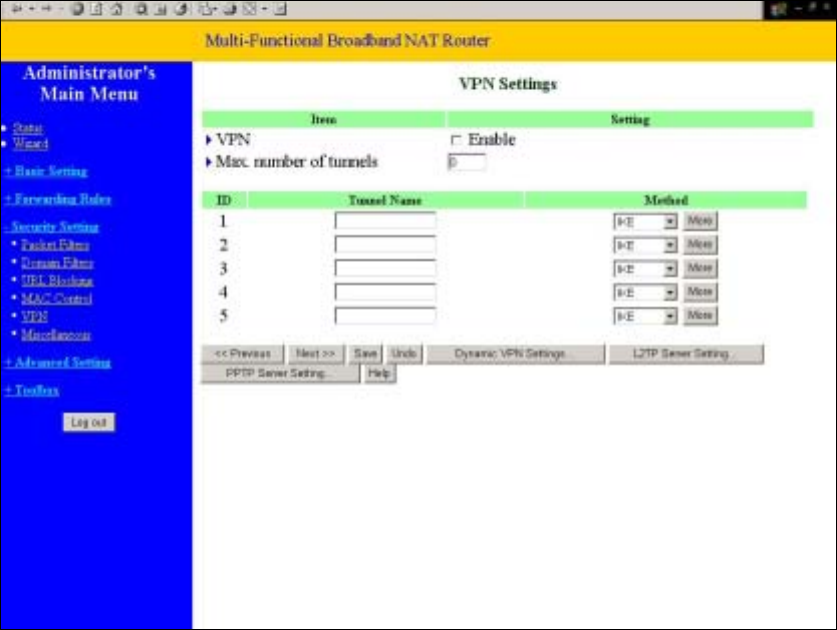Focus Tunnel Name field for ID 5
The image size is (837, 630).
tap(385, 316)
